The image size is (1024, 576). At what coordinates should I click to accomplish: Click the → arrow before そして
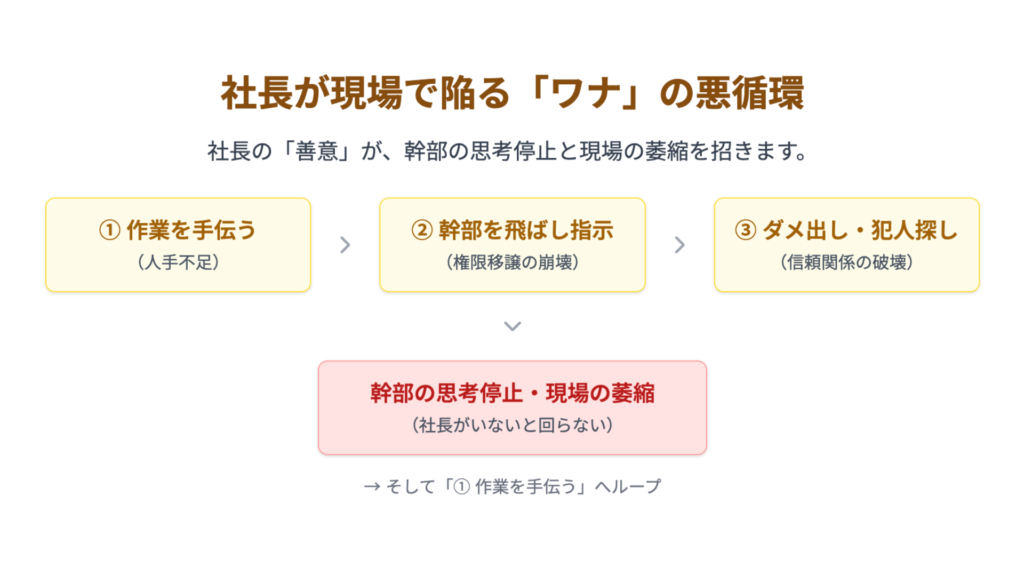pyautogui.click(x=370, y=486)
